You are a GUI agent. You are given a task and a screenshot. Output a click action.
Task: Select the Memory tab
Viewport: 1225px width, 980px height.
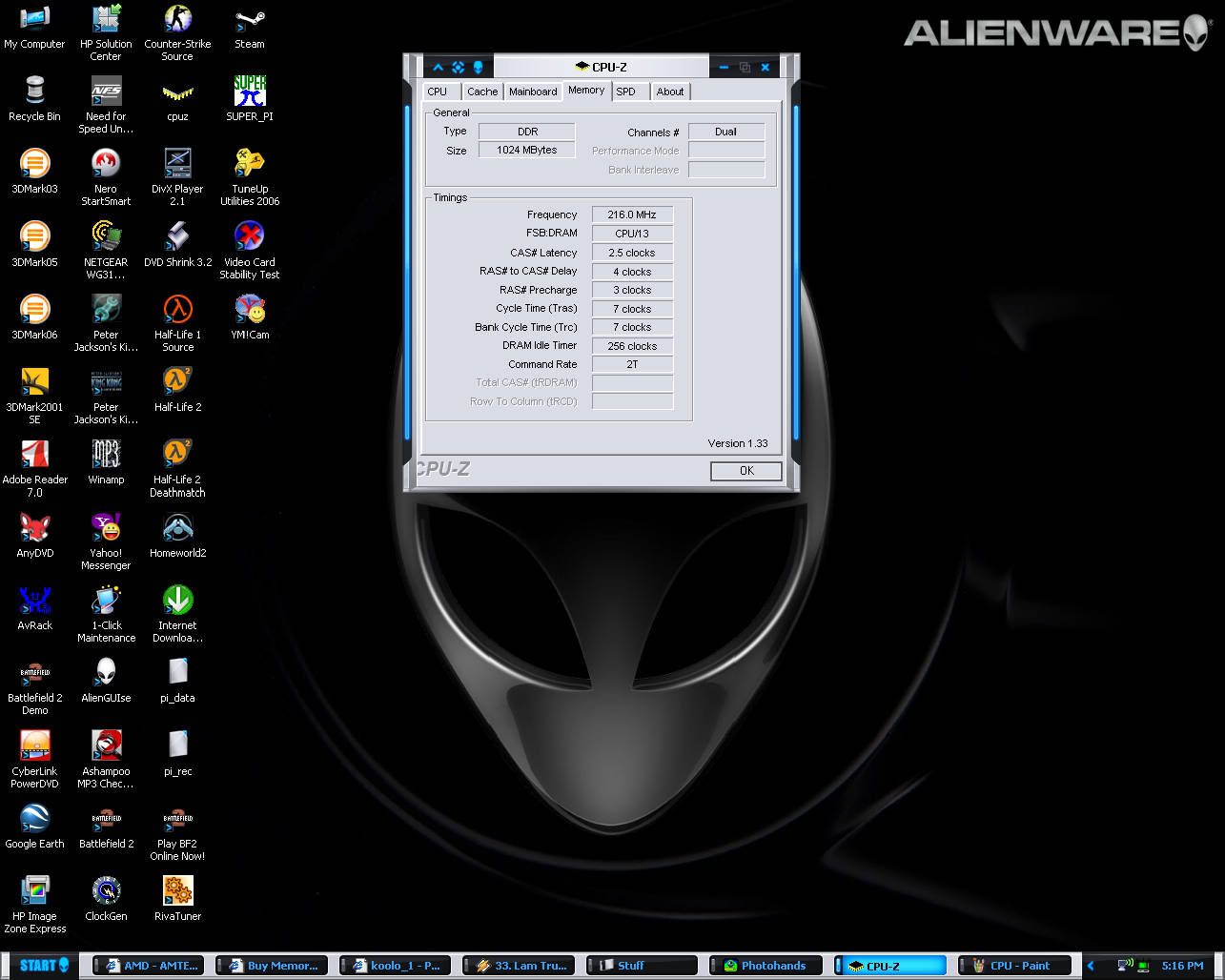[586, 91]
